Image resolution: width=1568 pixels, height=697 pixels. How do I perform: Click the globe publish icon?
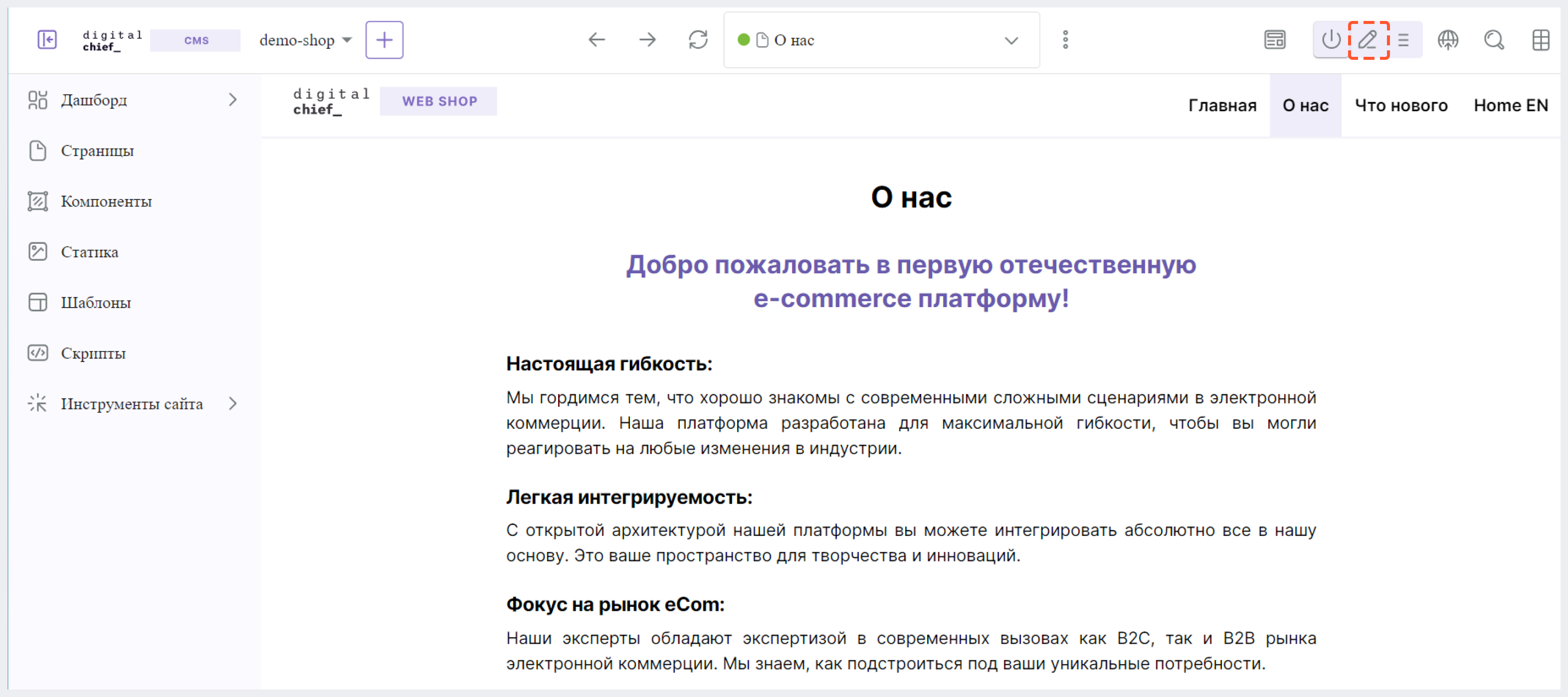(1448, 40)
